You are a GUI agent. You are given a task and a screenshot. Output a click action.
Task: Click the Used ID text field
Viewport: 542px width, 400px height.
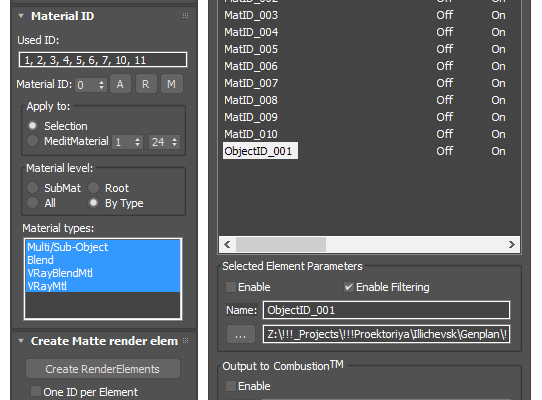click(x=103, y=60)
